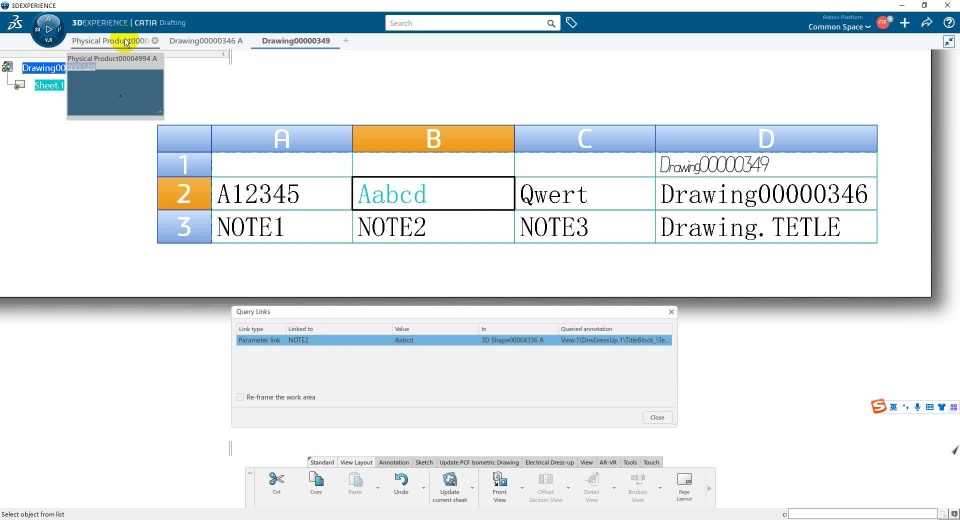Click the IME toolbox grid icon
The width and height of the screenshot is (960, 520).
[953, 407]
